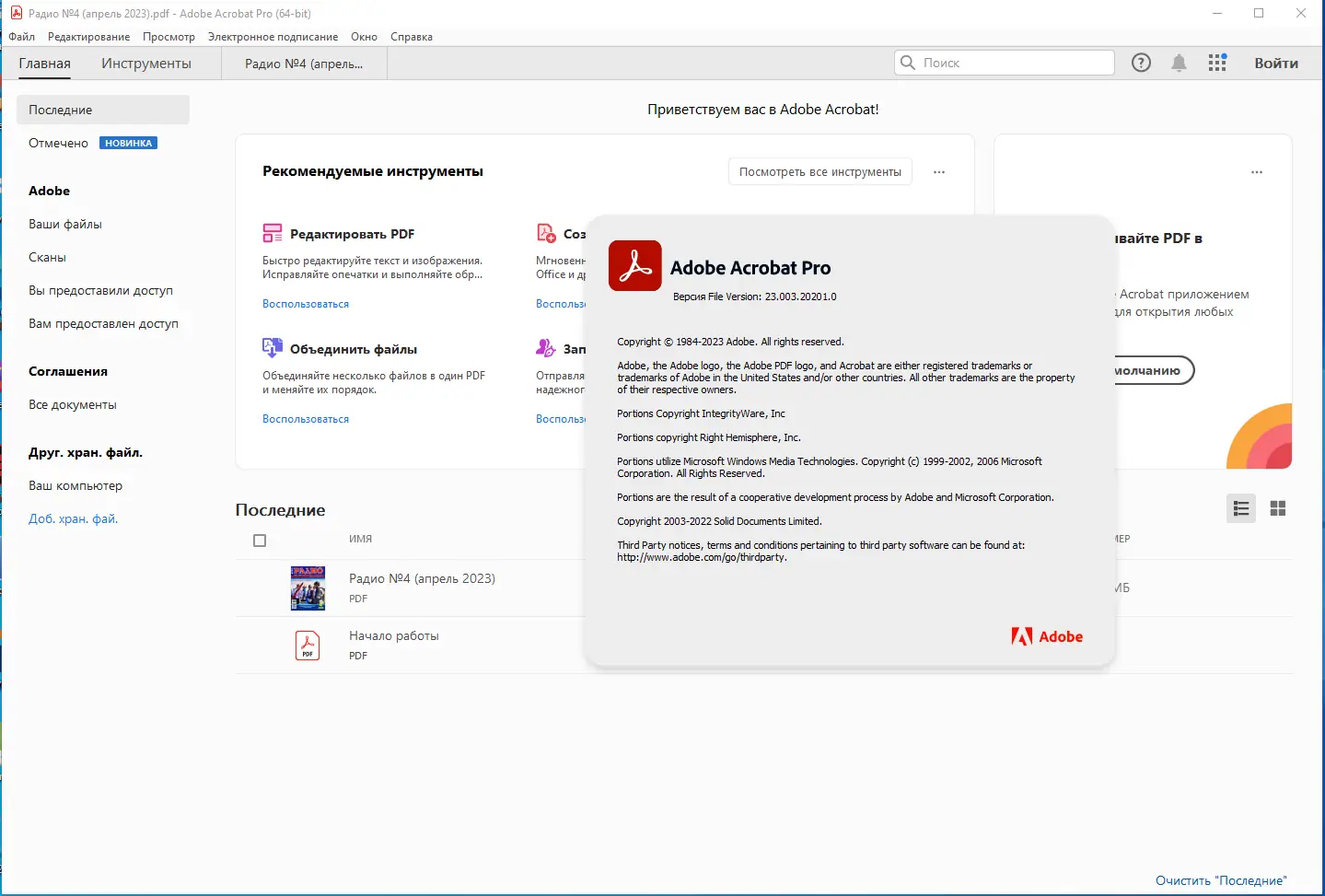Viewport: 1325px width, 896px height.
Task: Open the apps grid icon
Action: (x=1217, y=63)
